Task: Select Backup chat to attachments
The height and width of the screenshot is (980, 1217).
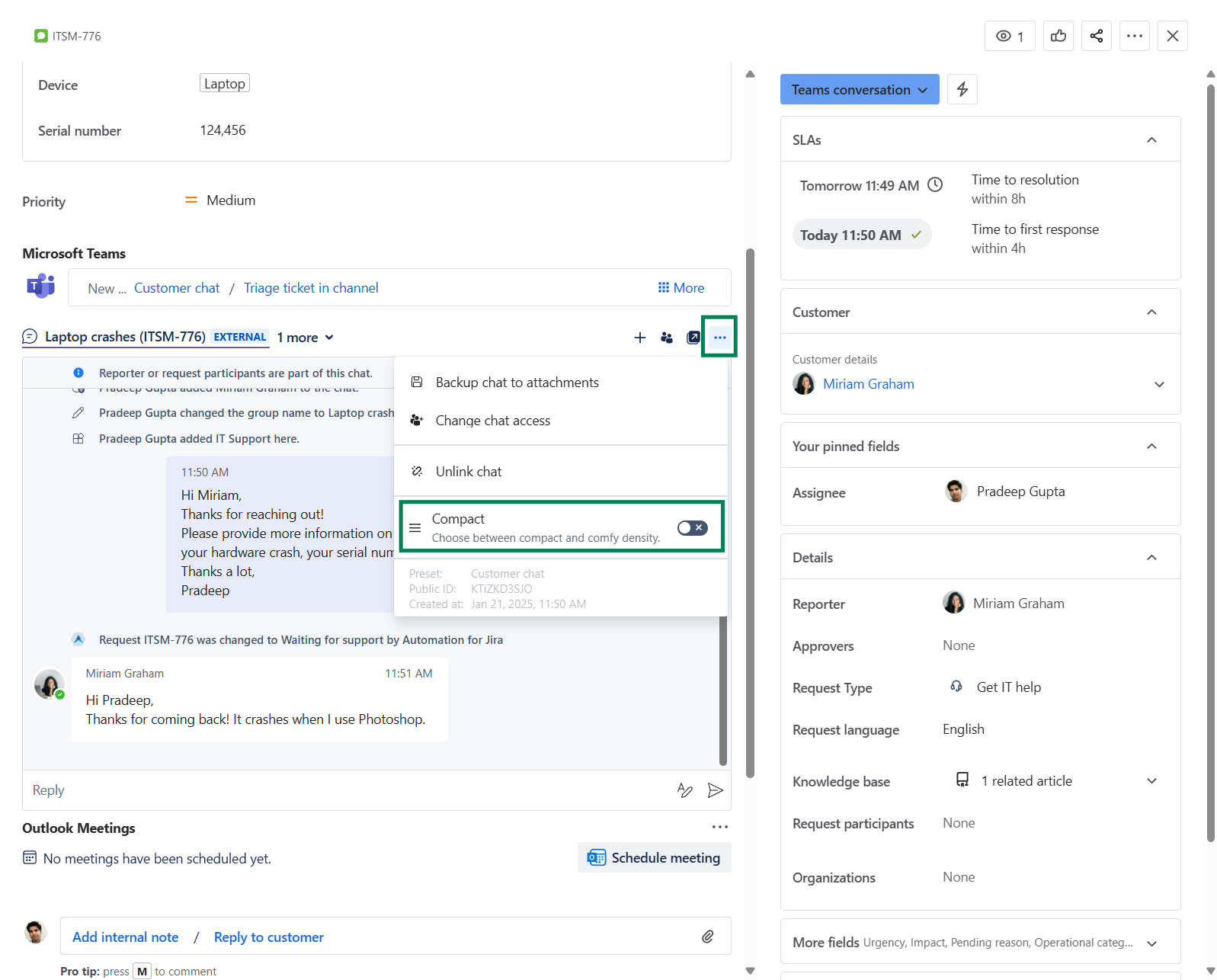Action: coord(517,383)
